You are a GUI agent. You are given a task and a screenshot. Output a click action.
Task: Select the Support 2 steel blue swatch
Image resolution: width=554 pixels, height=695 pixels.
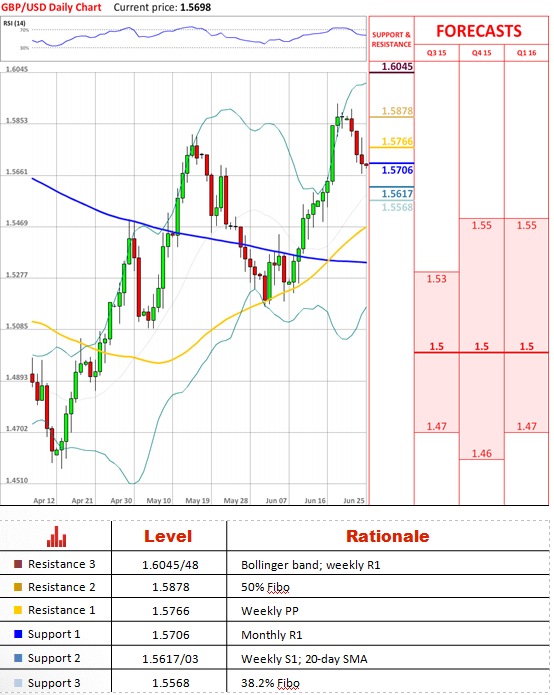click(x=18, y=658)
